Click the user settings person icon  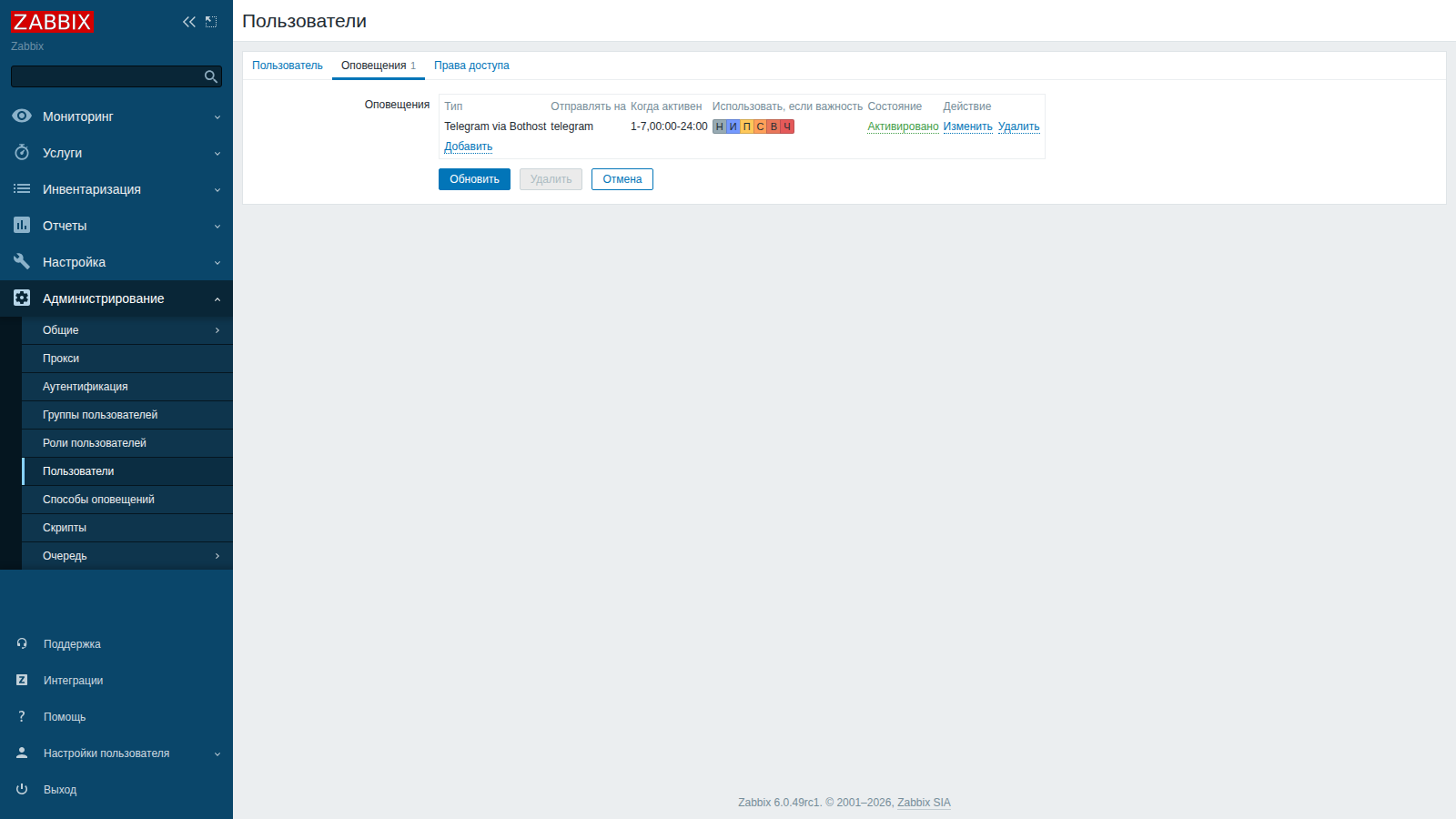[x=22, y=753]
